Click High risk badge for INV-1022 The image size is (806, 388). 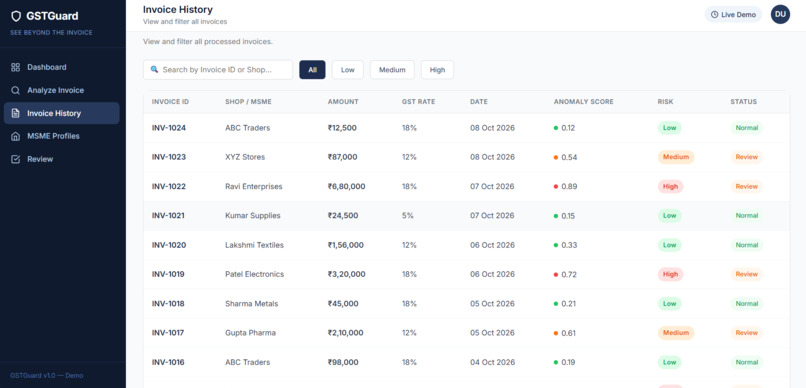670,187
